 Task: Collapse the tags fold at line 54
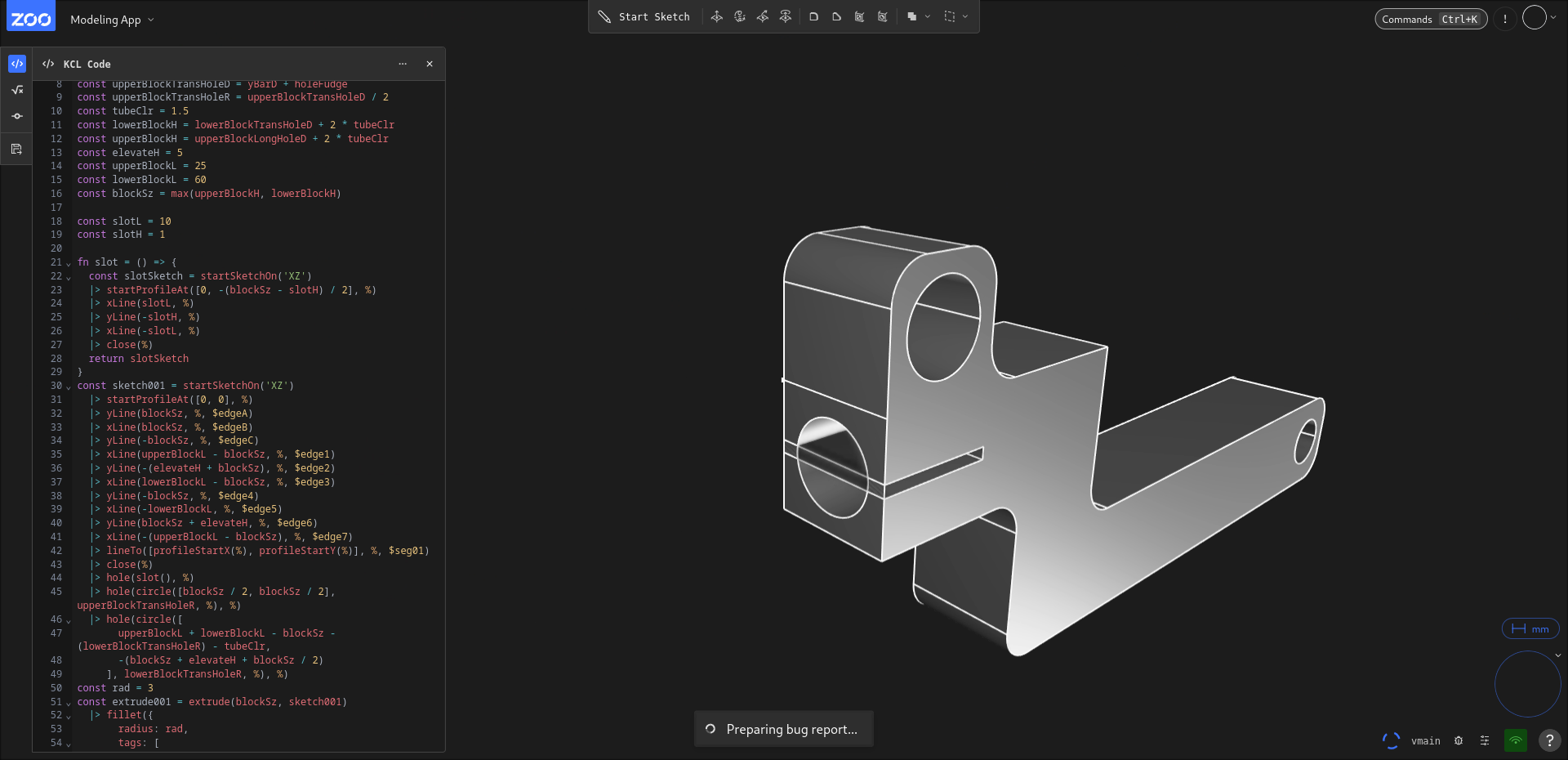69,744
